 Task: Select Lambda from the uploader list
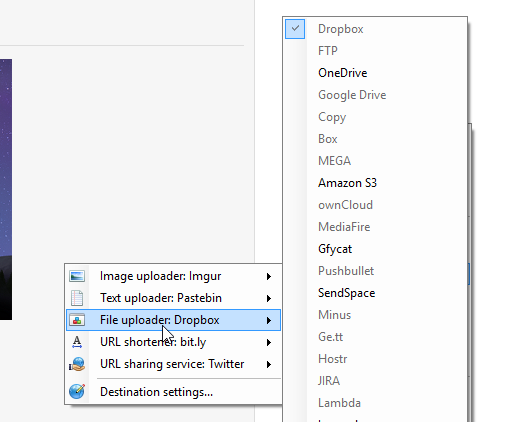click(375, 403)
